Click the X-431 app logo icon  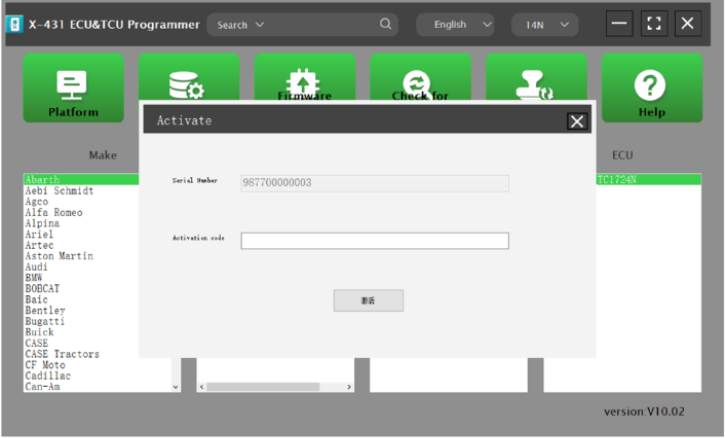(16, 24)
